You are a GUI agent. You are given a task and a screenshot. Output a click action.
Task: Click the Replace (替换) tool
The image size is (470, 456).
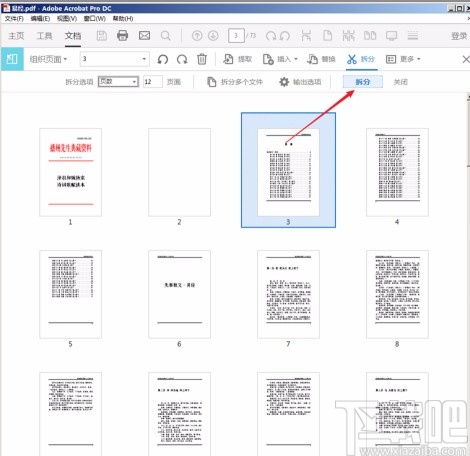tap(321, 59)
